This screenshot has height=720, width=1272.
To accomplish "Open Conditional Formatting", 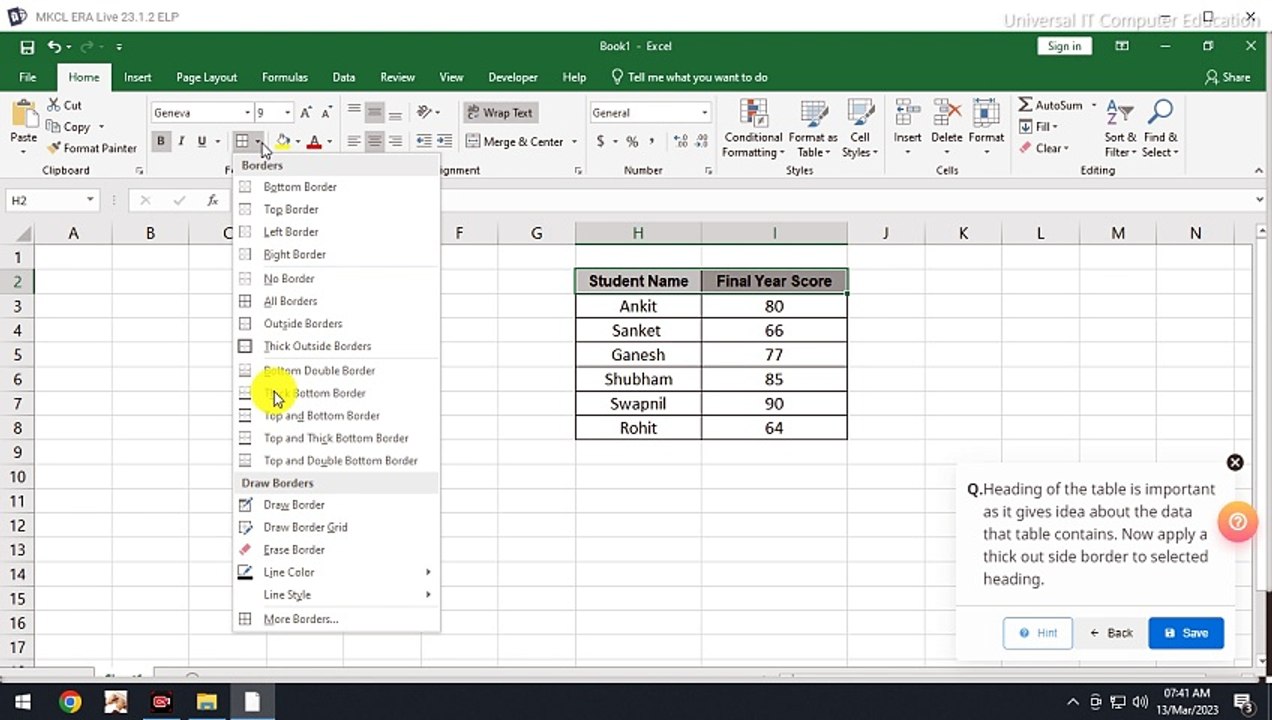I will tap(753, 129).
